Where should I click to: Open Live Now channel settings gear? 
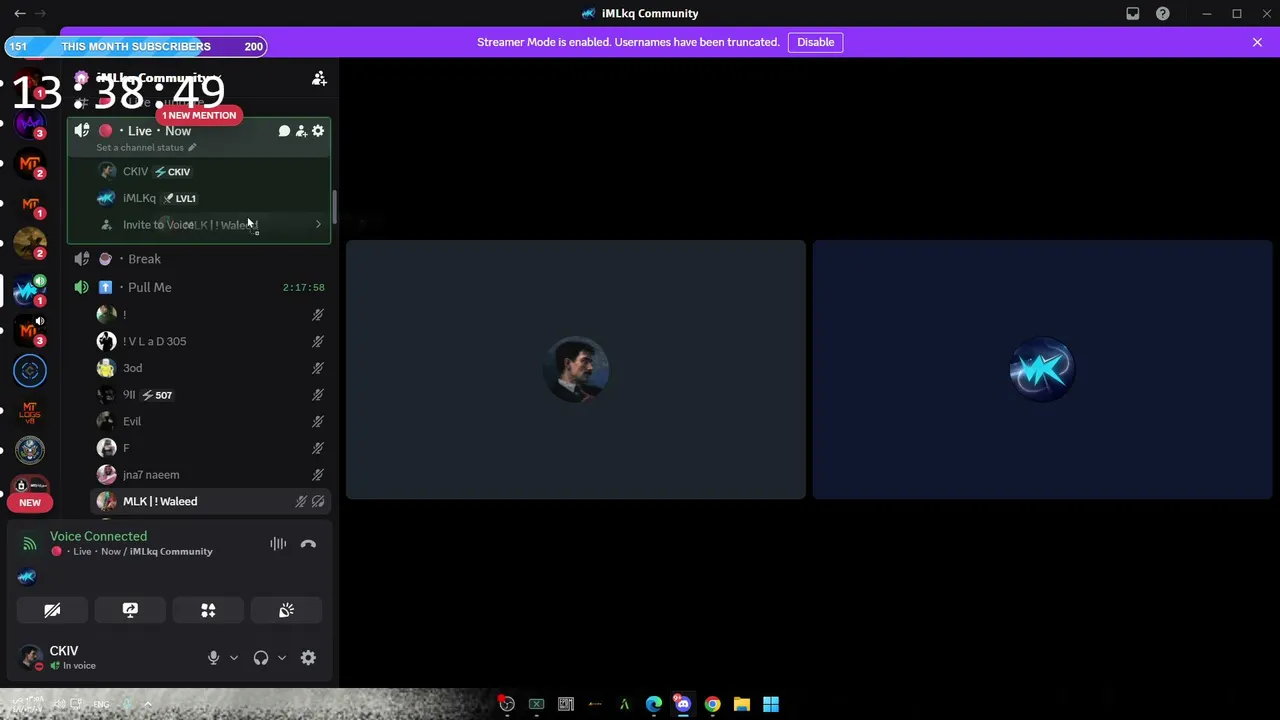[x=318, y=131]
